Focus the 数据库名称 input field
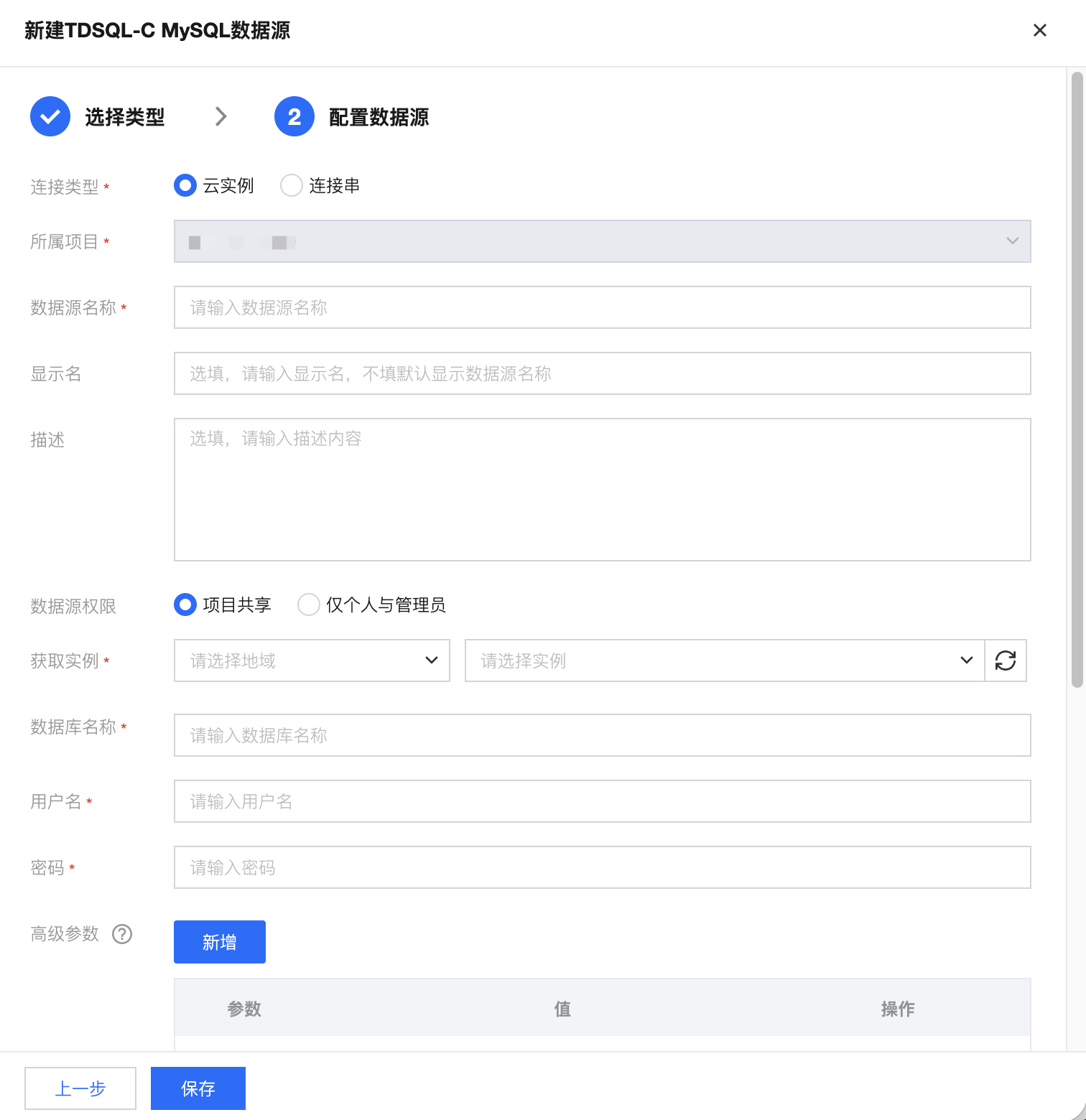This screenshot has width=1086, height=1120. (x=602, y=735)
